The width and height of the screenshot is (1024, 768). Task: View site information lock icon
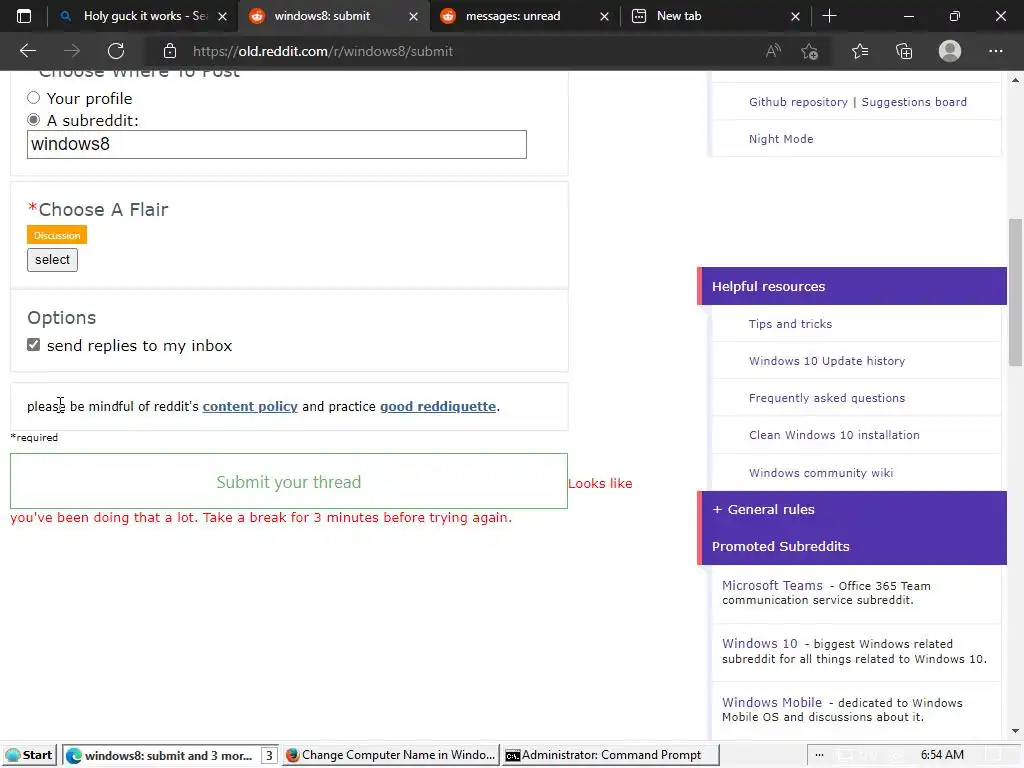point(170,51)
